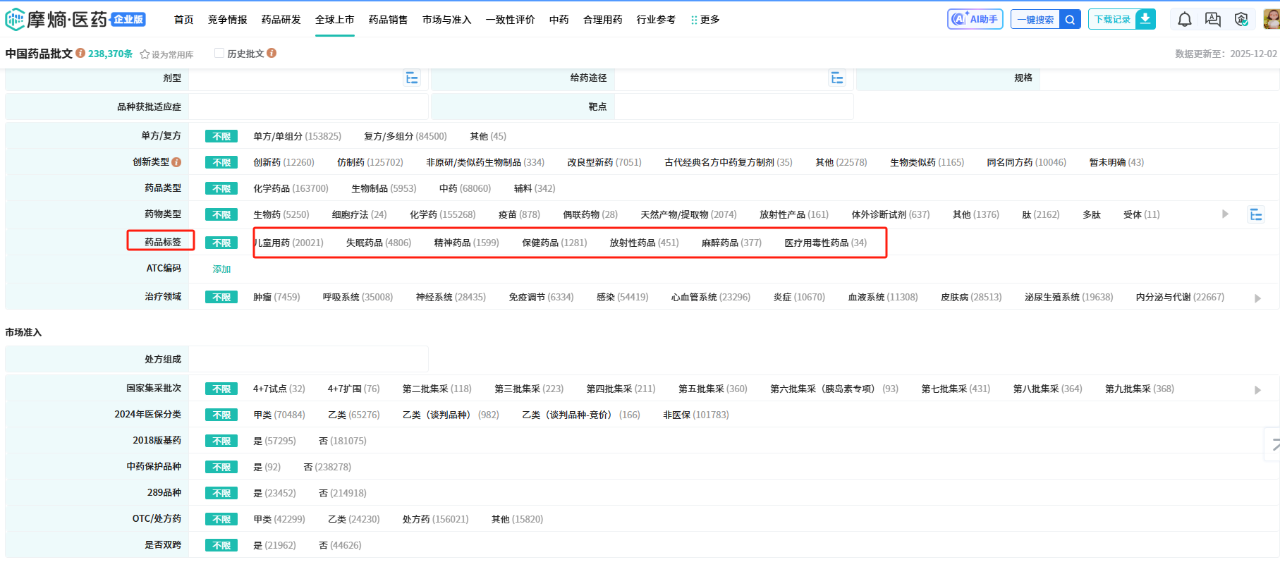Click the enterprise shield icon
Viewport: 1280px width, 584px height.
(x=1241, y=19)
